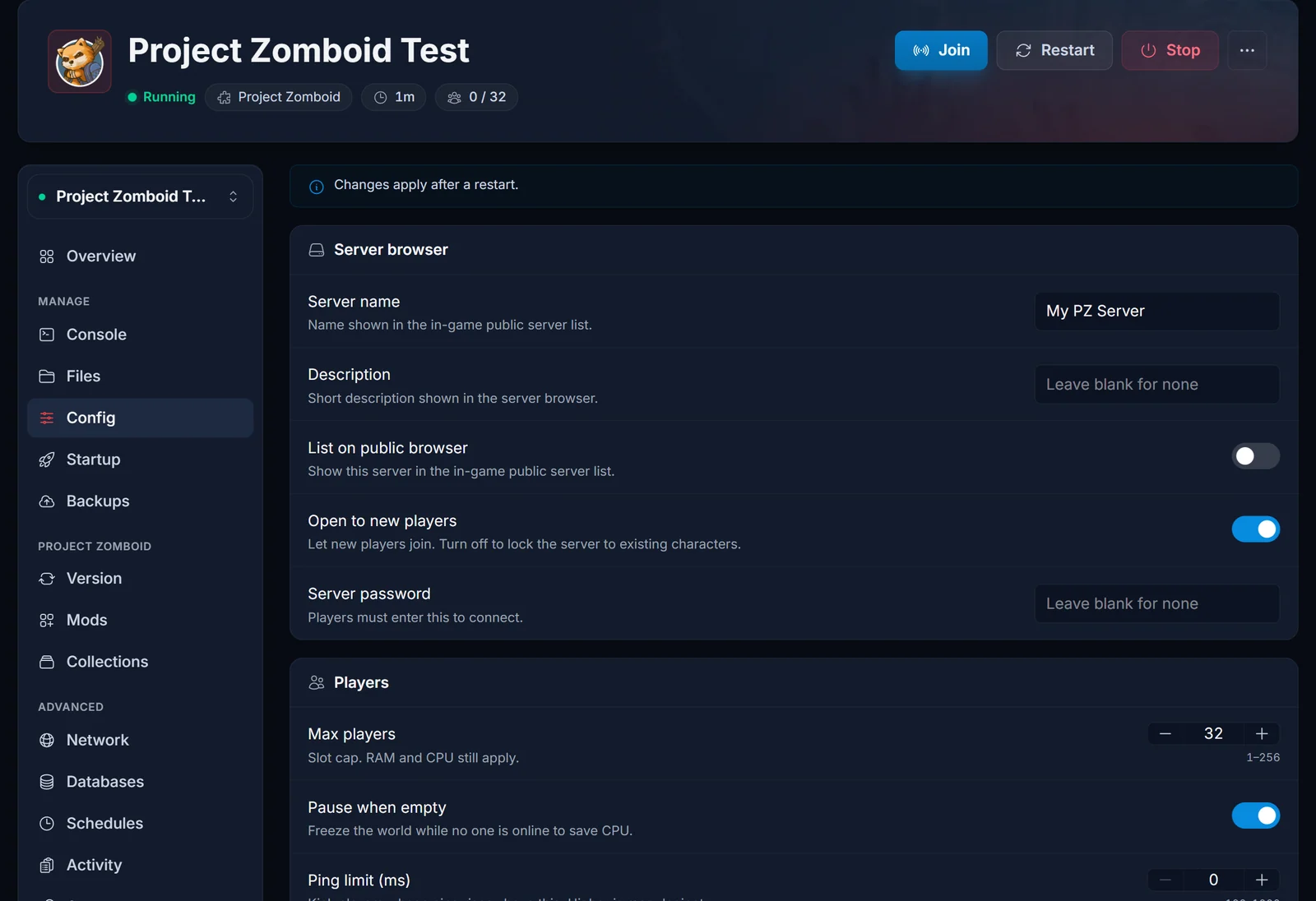Increase Ping limit with plus button
Image resolution: width=1316 pixels, height=901 pixels.
coord(1262,880)
